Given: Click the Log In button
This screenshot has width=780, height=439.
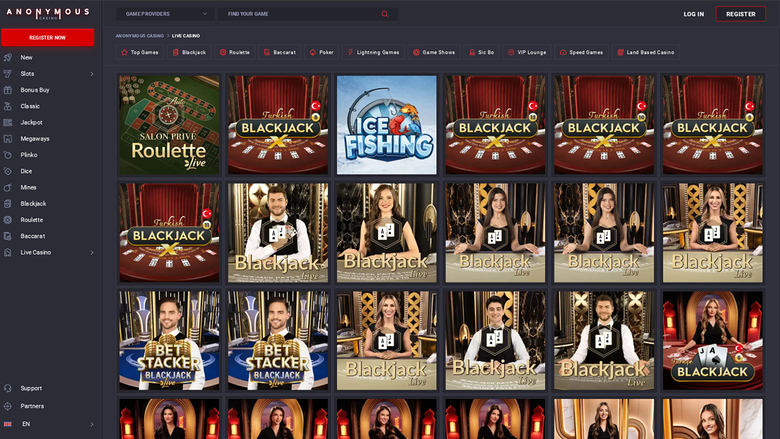Looking at the screenshot, I should coord(693,14).
